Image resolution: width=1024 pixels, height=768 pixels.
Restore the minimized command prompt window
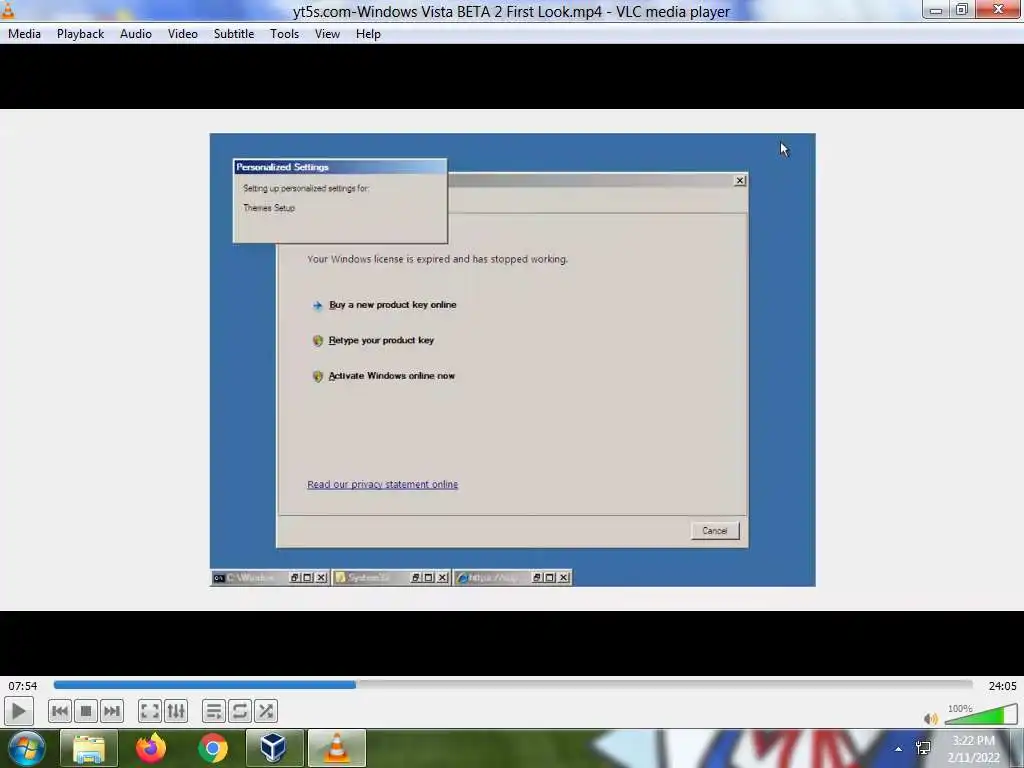(x=295, y=577)
